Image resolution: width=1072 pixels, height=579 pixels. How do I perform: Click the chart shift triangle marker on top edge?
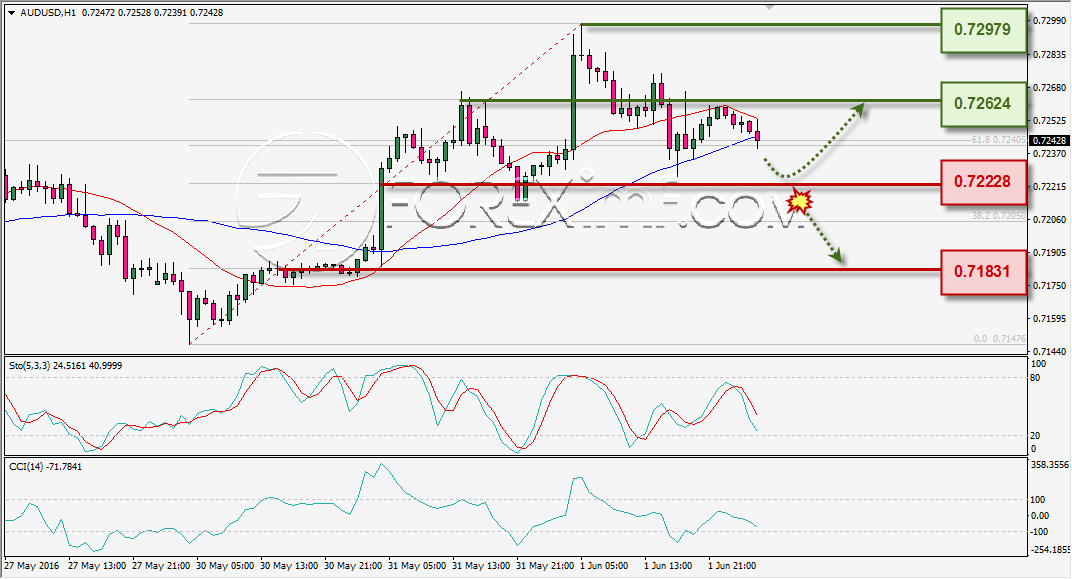click(770, 7)
